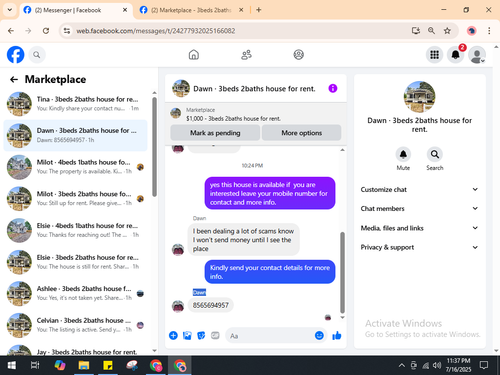Open Sticky Notes from the taskbar
This screenshot has width=500, height=375.
108,365
